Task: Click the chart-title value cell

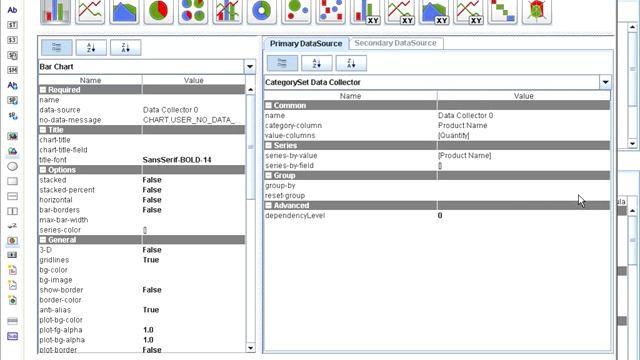Action: point(193,140)
